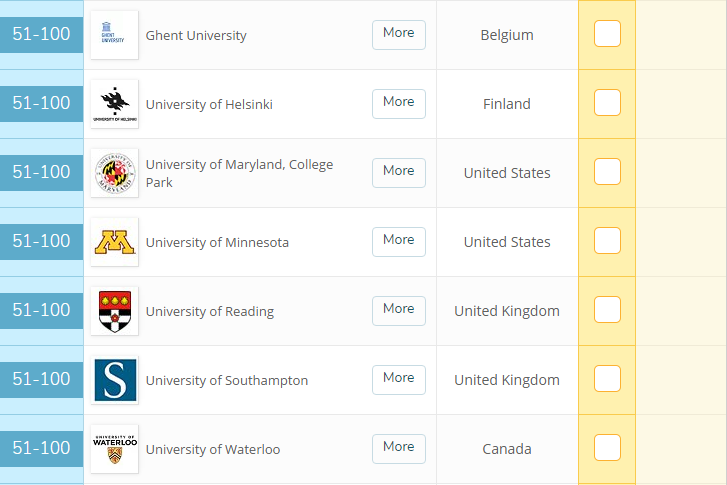
Task: Click the 51-100 rank badge beside Ghent University
Action: coord(41,34)
